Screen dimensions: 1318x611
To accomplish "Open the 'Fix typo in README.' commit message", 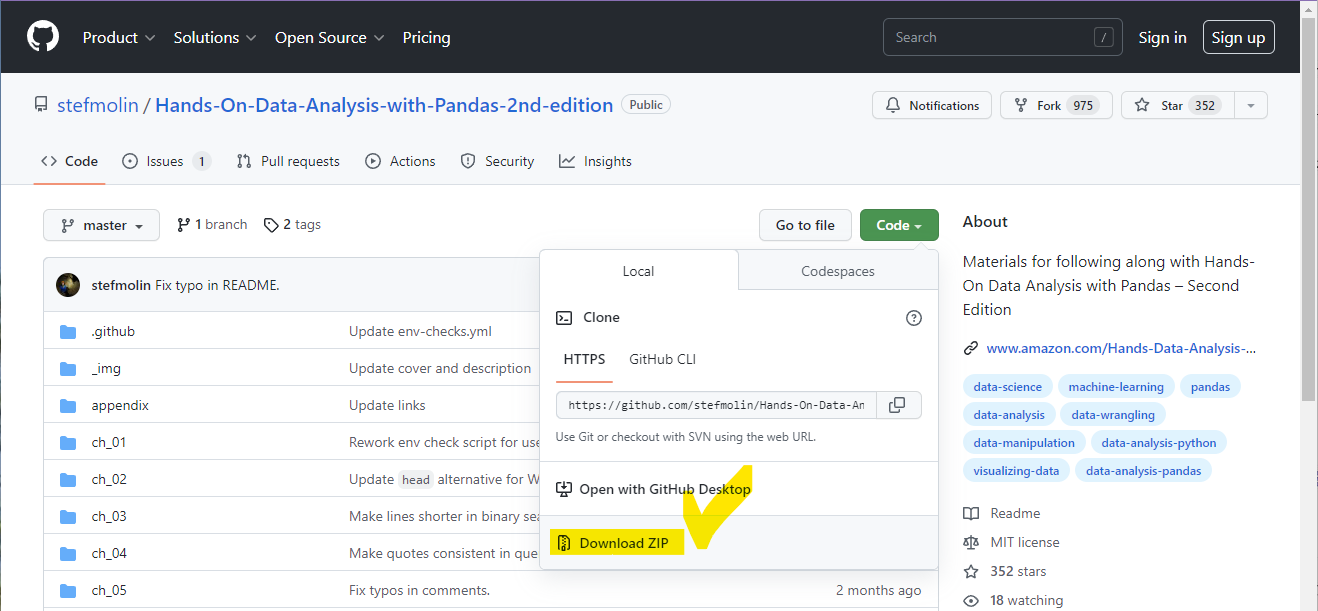I will pos(217,285).
